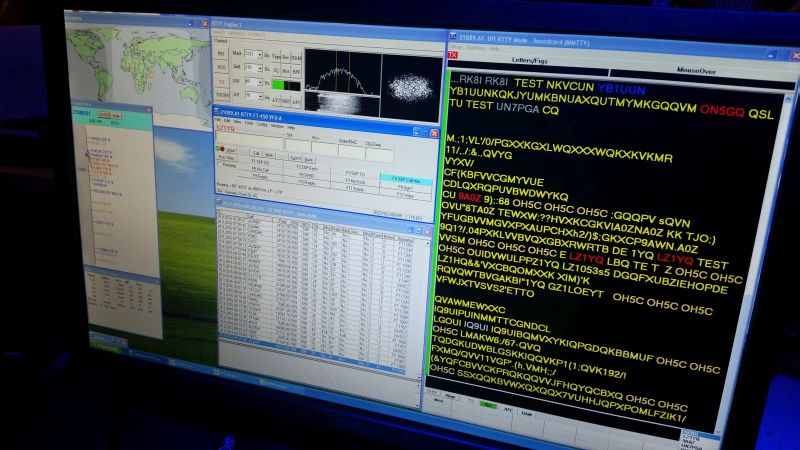Click the green squelch level bar

(279, 84)
